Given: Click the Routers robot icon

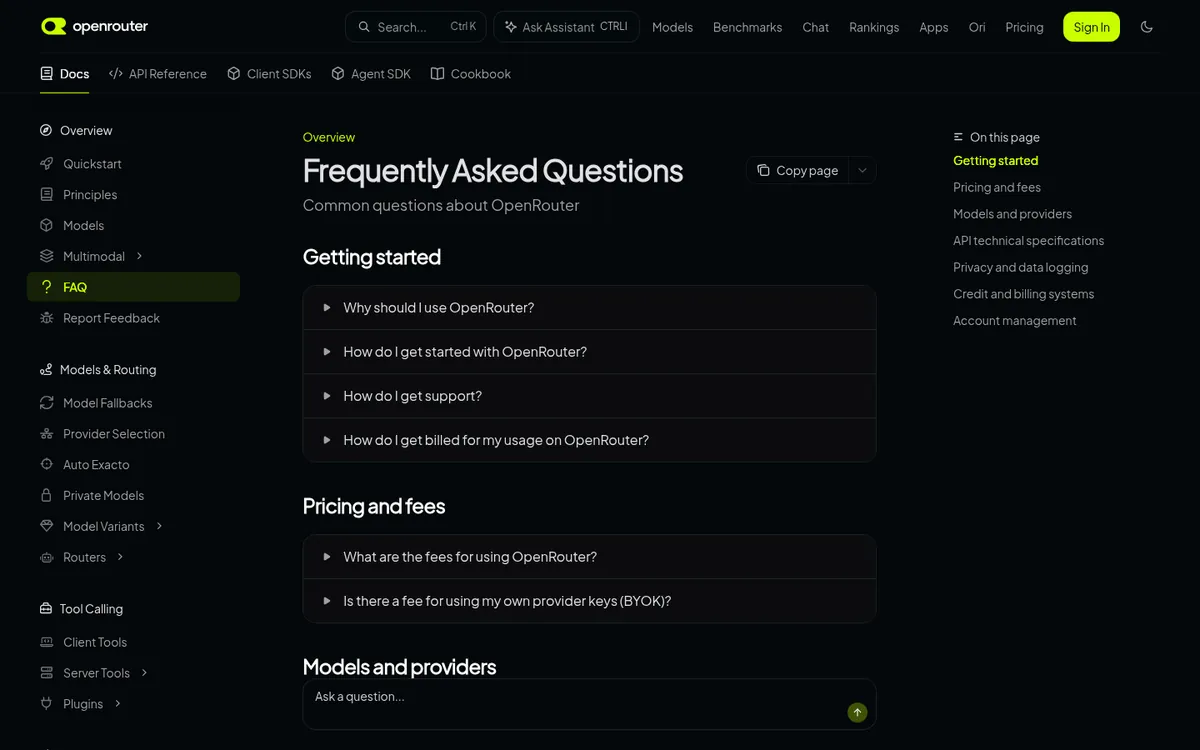Looking at the screenshot, I should pos(46,557).
